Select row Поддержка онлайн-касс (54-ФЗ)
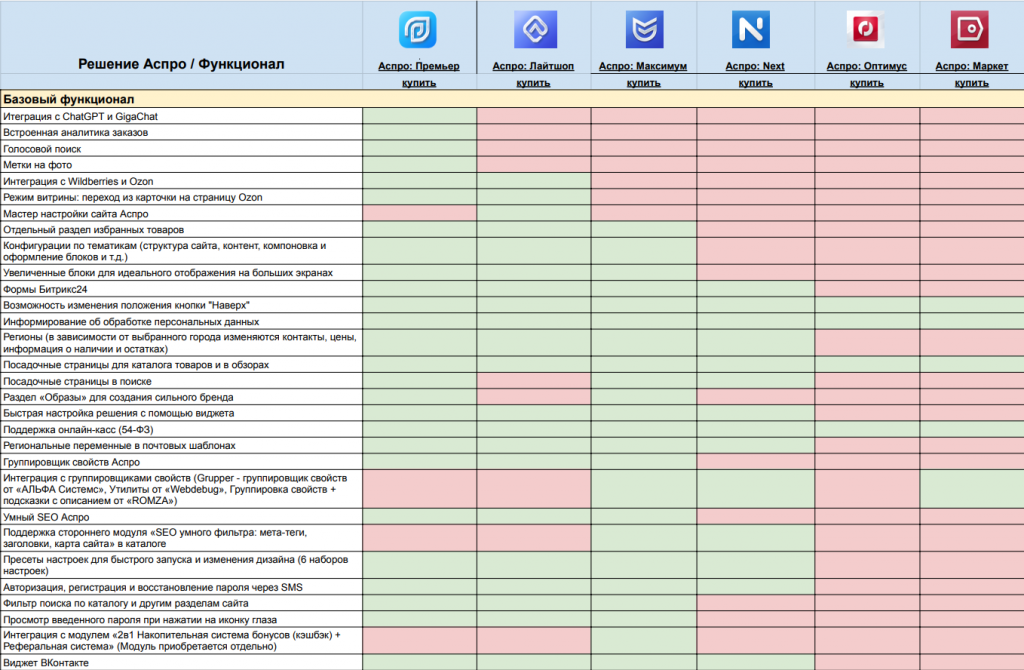The height and width of the screenshot is (670, 1024). click(x=182, y=430)
